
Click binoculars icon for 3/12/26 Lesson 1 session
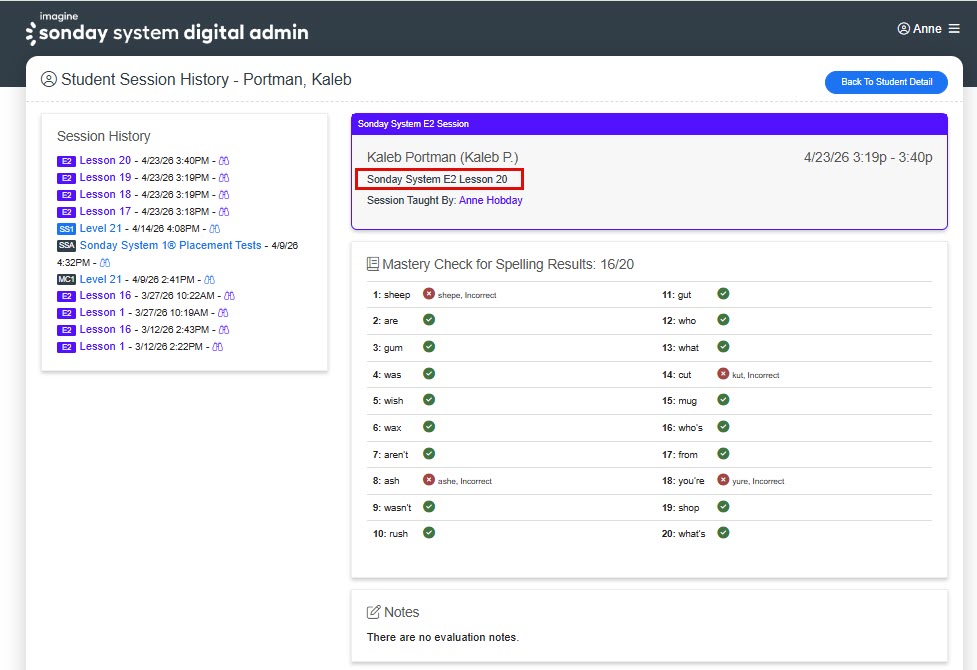click(217, 347)
